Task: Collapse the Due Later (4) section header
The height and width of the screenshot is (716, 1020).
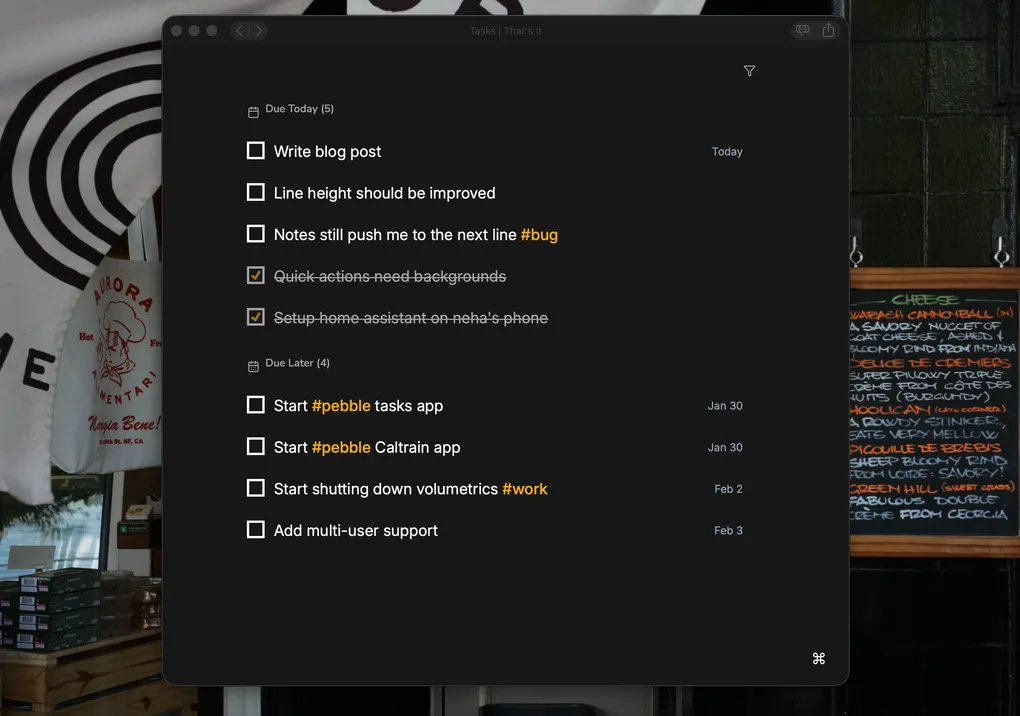Action: [x=297, y=363]
